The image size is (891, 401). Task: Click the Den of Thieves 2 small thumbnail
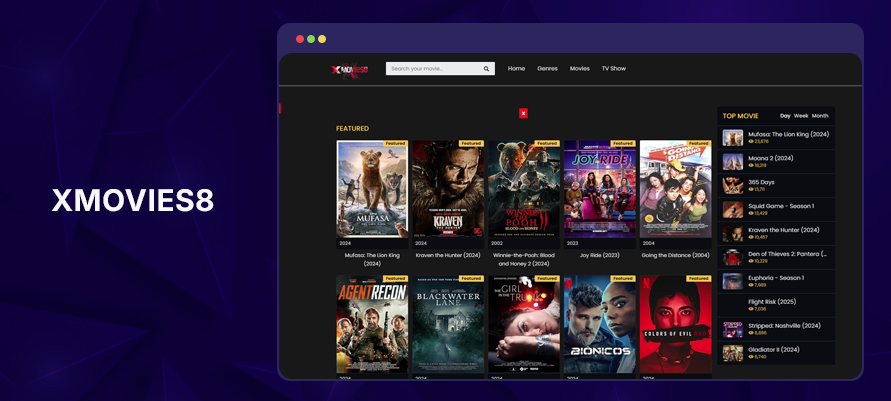coord(732,257)
